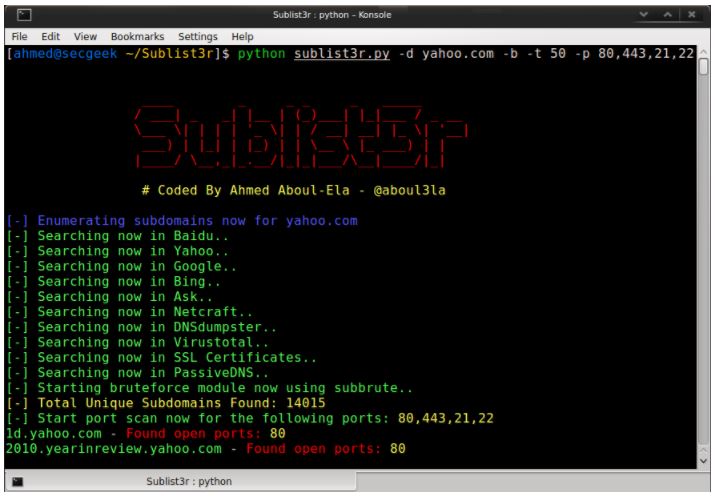Click the scrollbar down arrow

[x=704, y=461]
